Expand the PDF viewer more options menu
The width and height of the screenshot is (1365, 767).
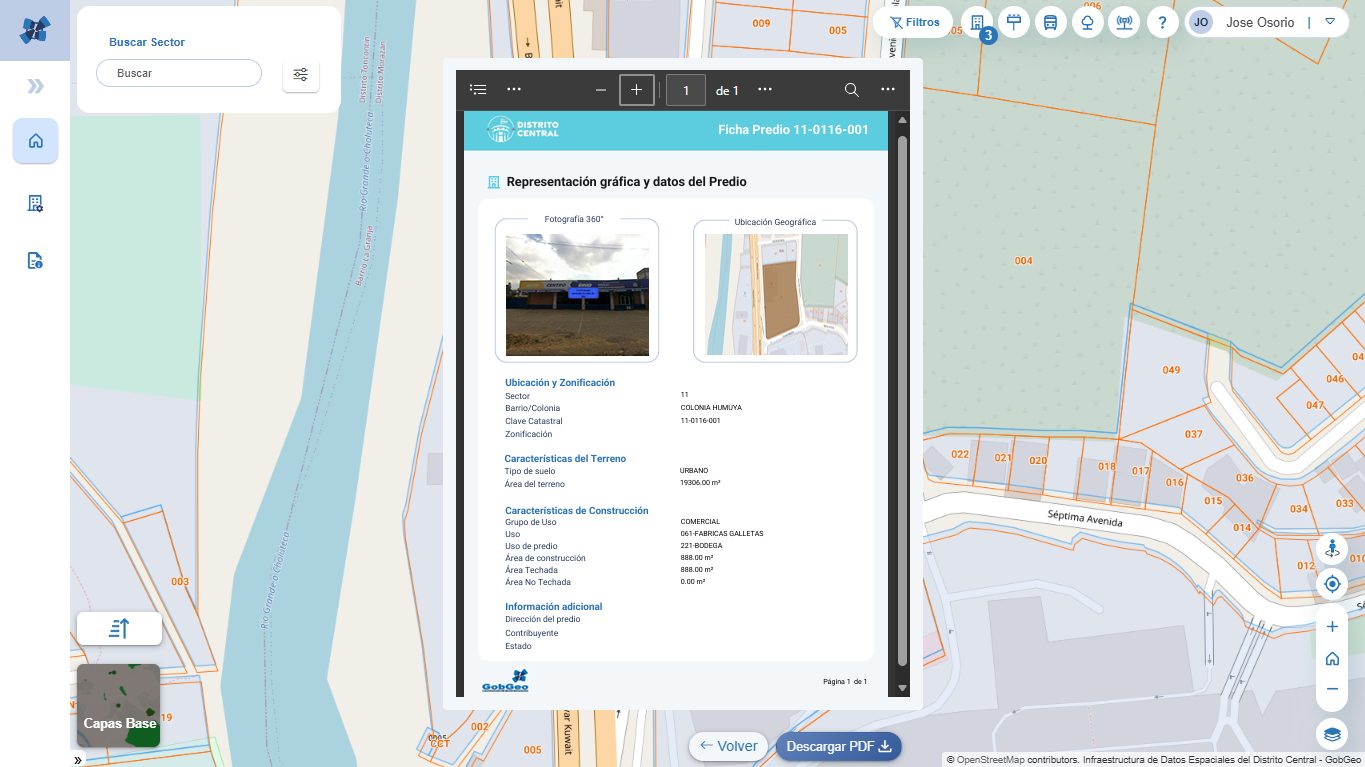[x=887, y=90]
